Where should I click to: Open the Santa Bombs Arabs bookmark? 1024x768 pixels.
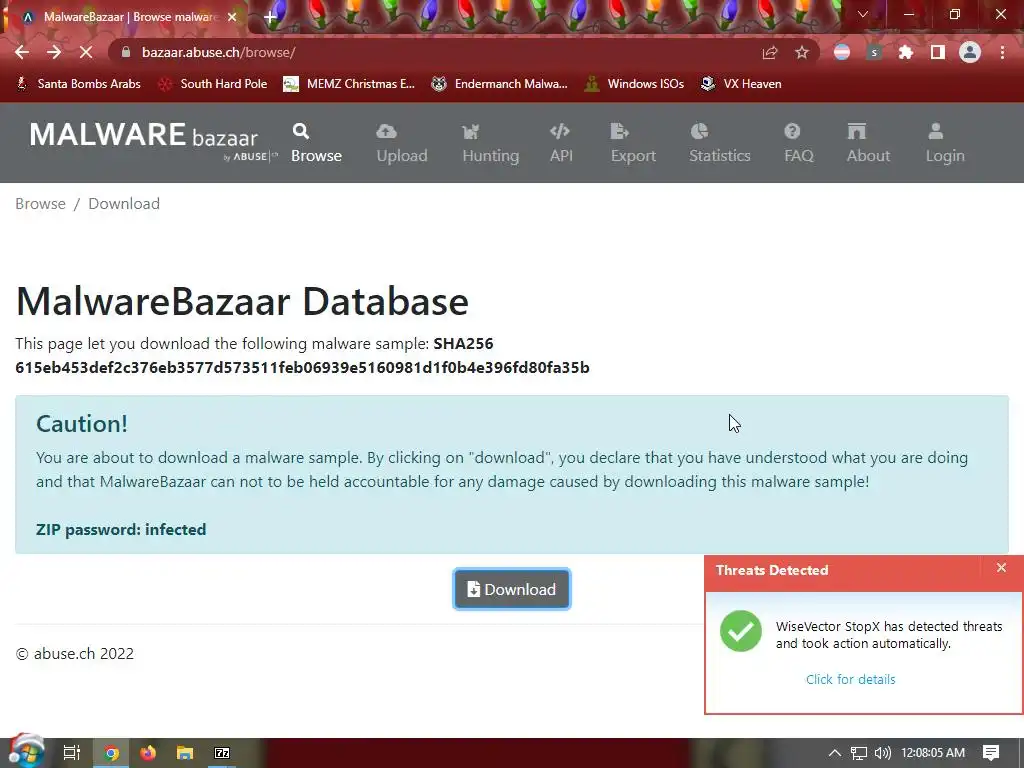click(x=78, y=84)
